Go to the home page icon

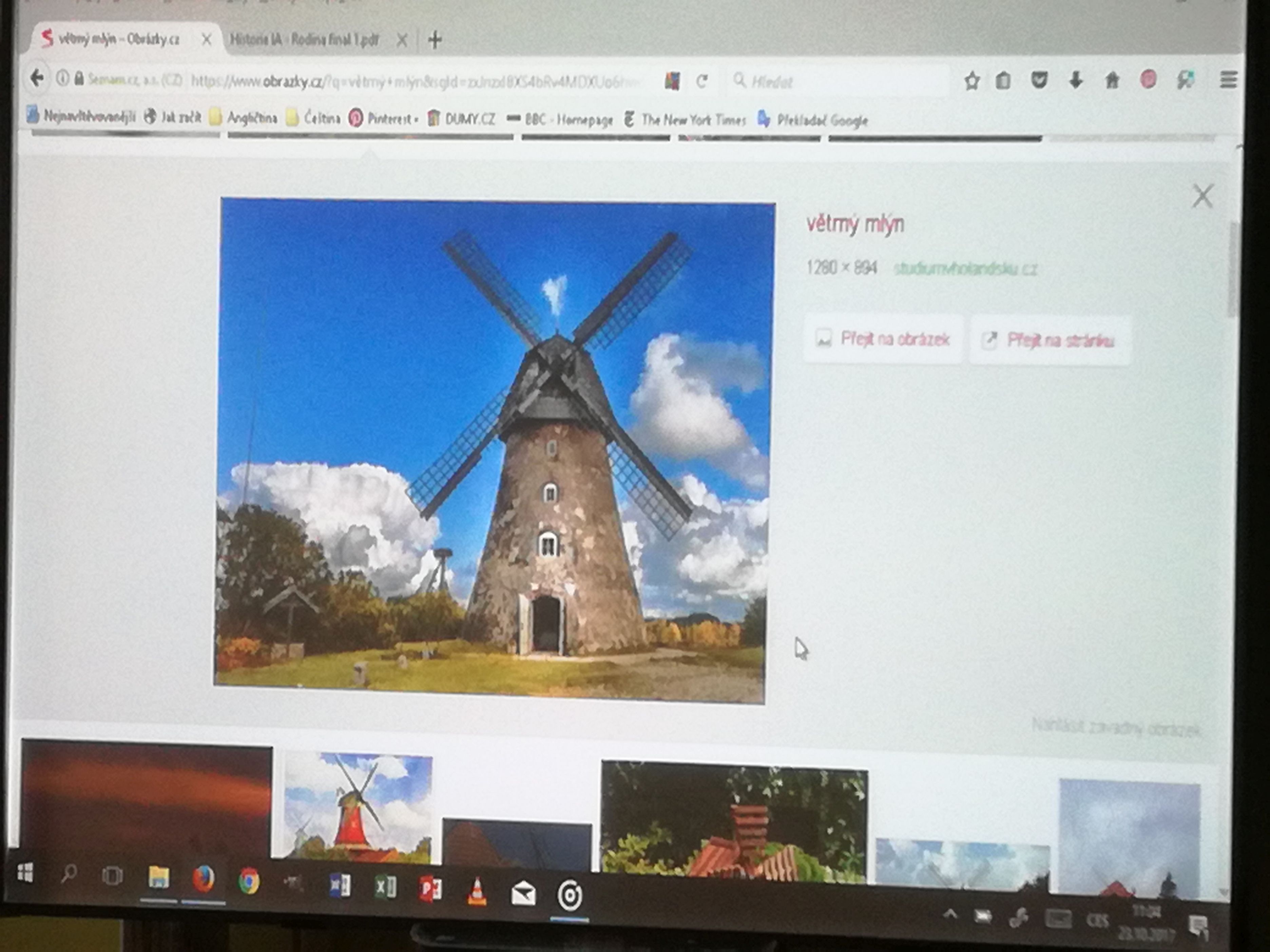click(1112, 80)
